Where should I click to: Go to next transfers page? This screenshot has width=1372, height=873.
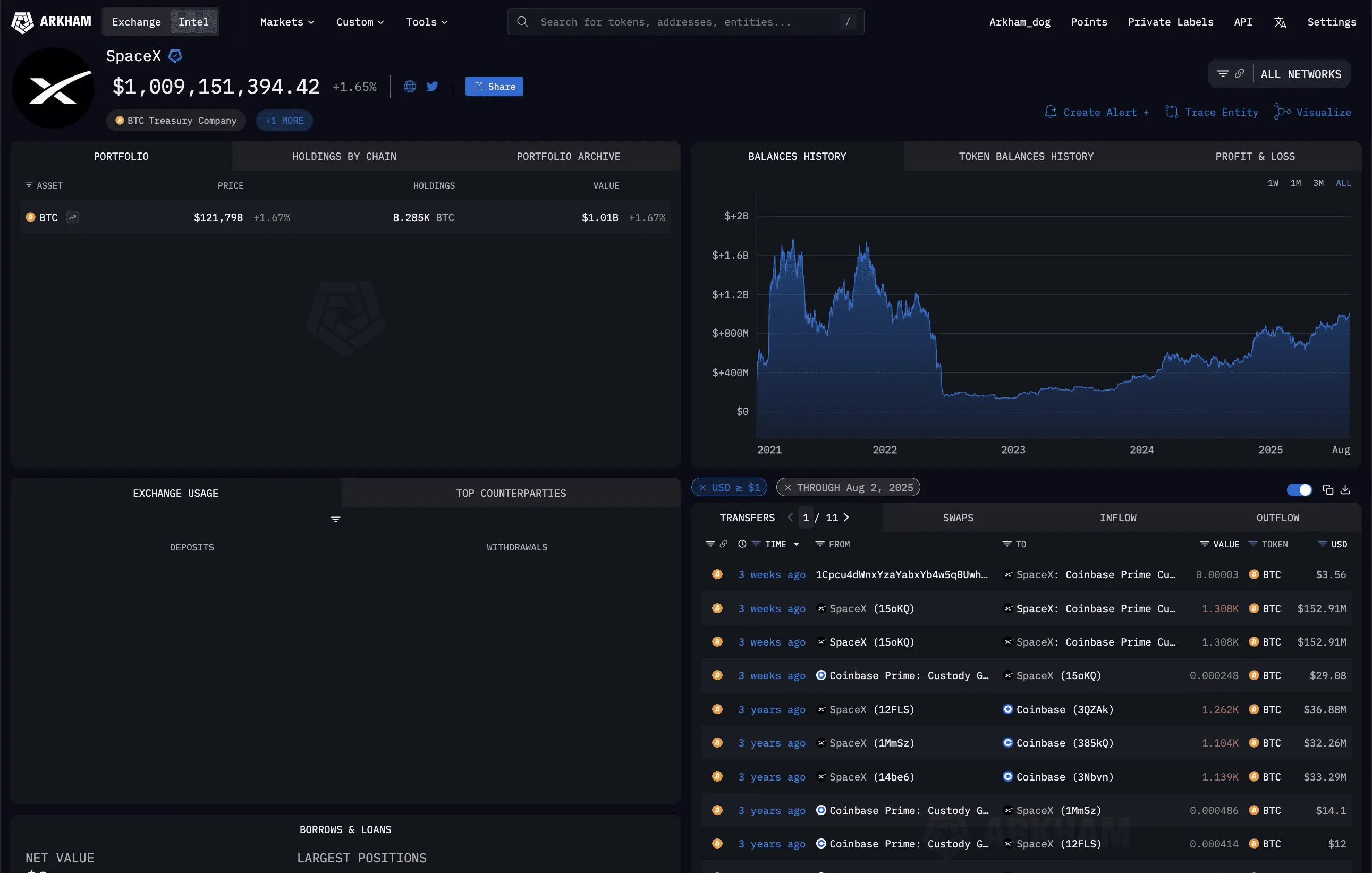(x=846, y=518)
